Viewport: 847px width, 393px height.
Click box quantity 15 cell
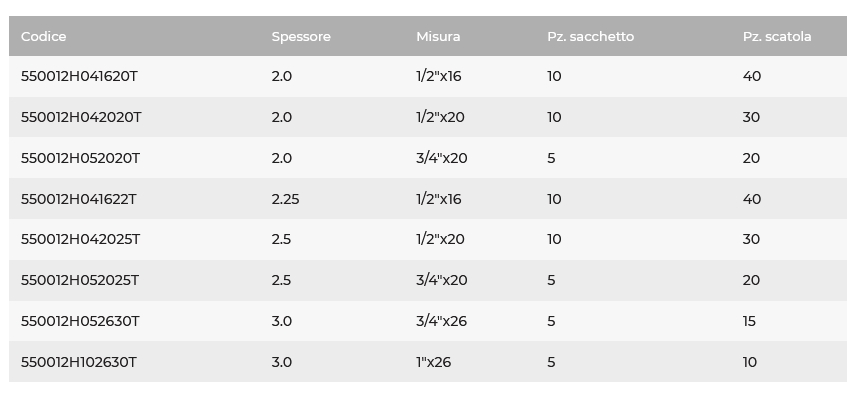click(x=749, y=321)
